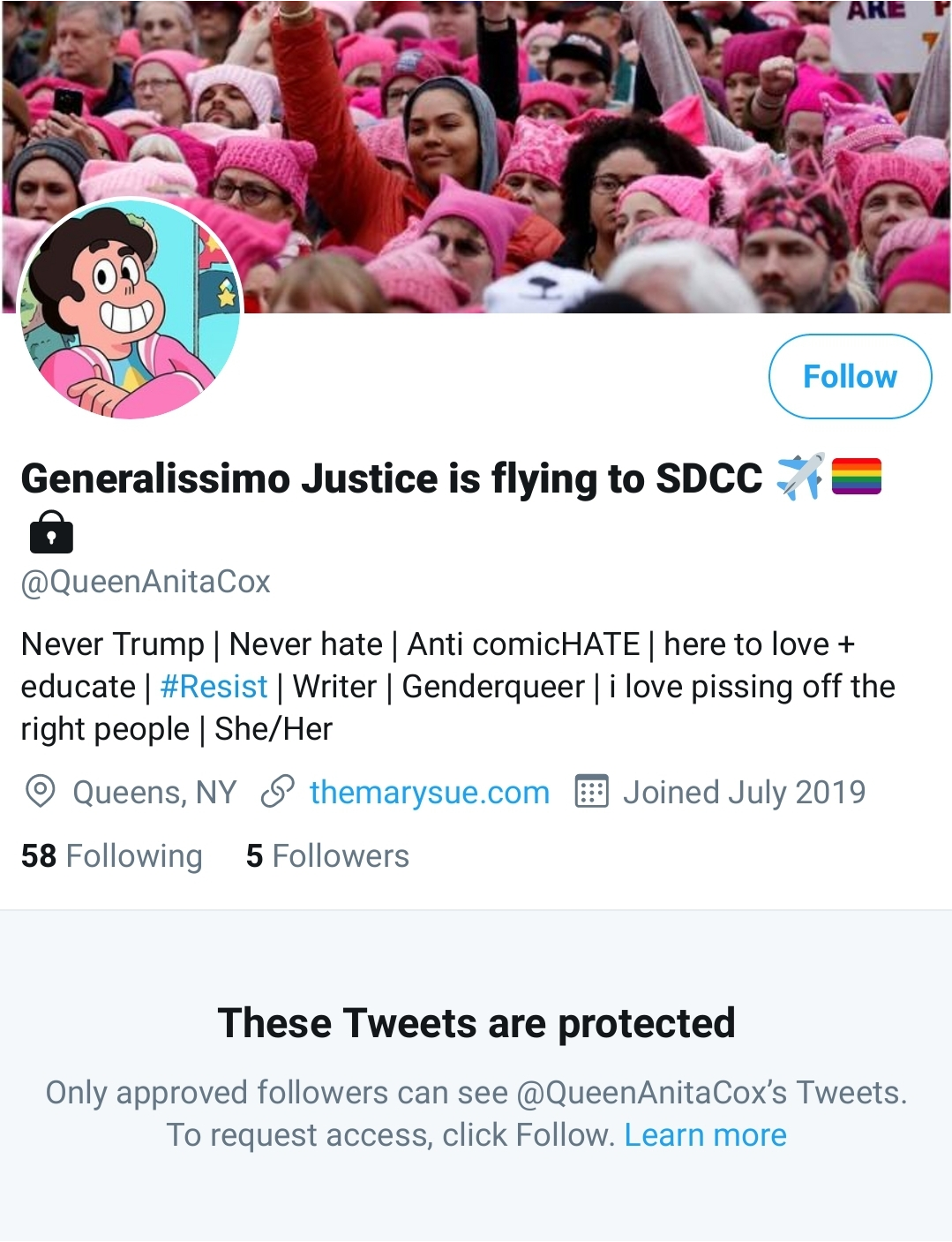
Task: Click the rainbow flag emoji
Action: pyautogui.click(x=856, y=477)
